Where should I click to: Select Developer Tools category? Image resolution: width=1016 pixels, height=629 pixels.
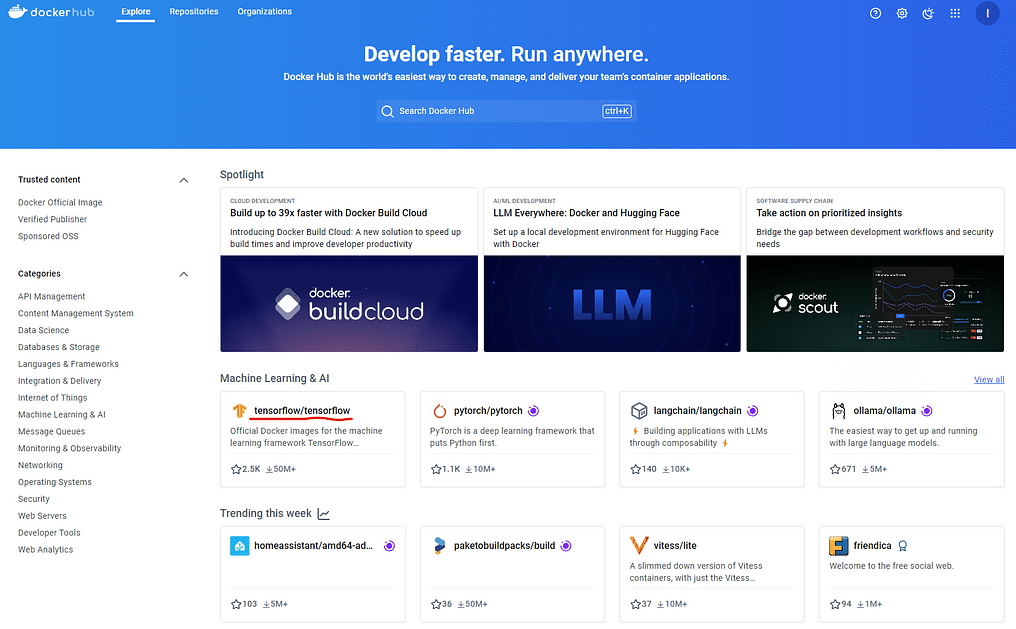click(x=49, y=532)
